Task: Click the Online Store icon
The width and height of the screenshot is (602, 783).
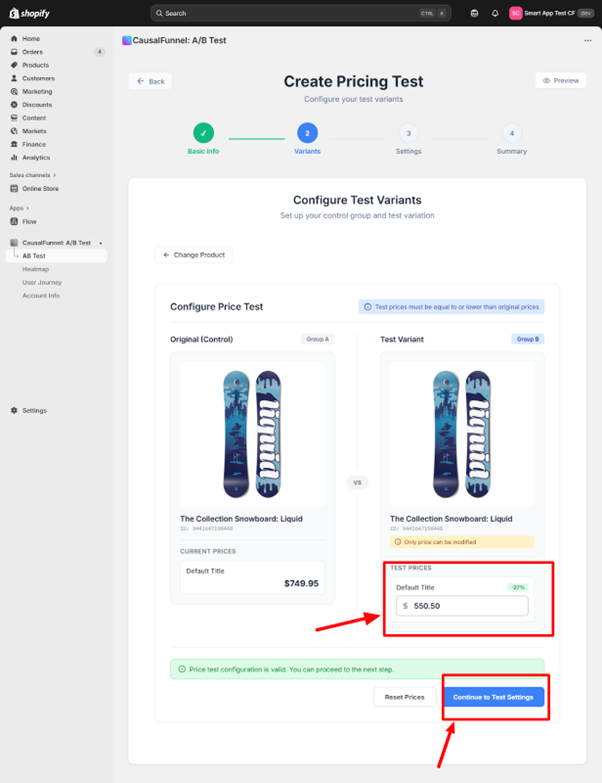Action: click(14, 188)
